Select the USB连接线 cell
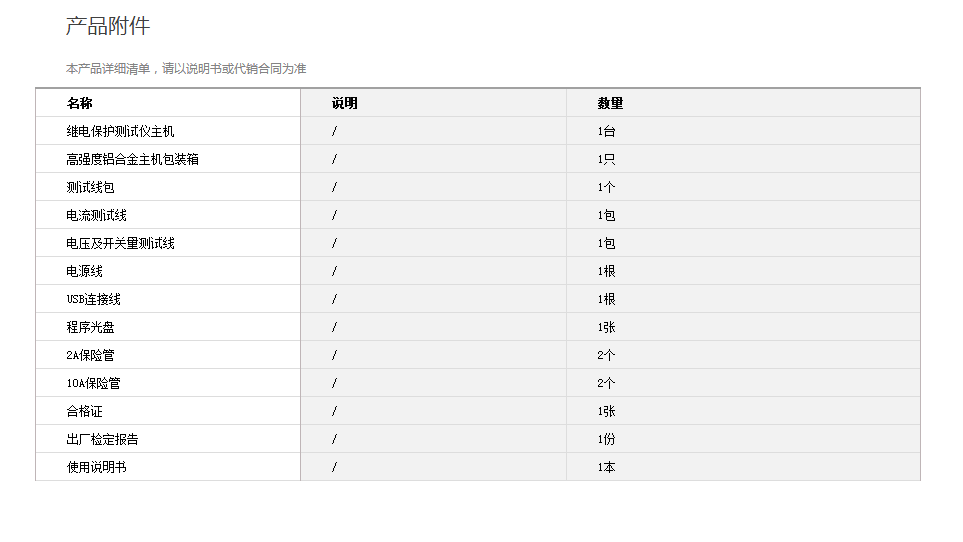This screenshot has height=542, width=963. [x=94, y=299]
